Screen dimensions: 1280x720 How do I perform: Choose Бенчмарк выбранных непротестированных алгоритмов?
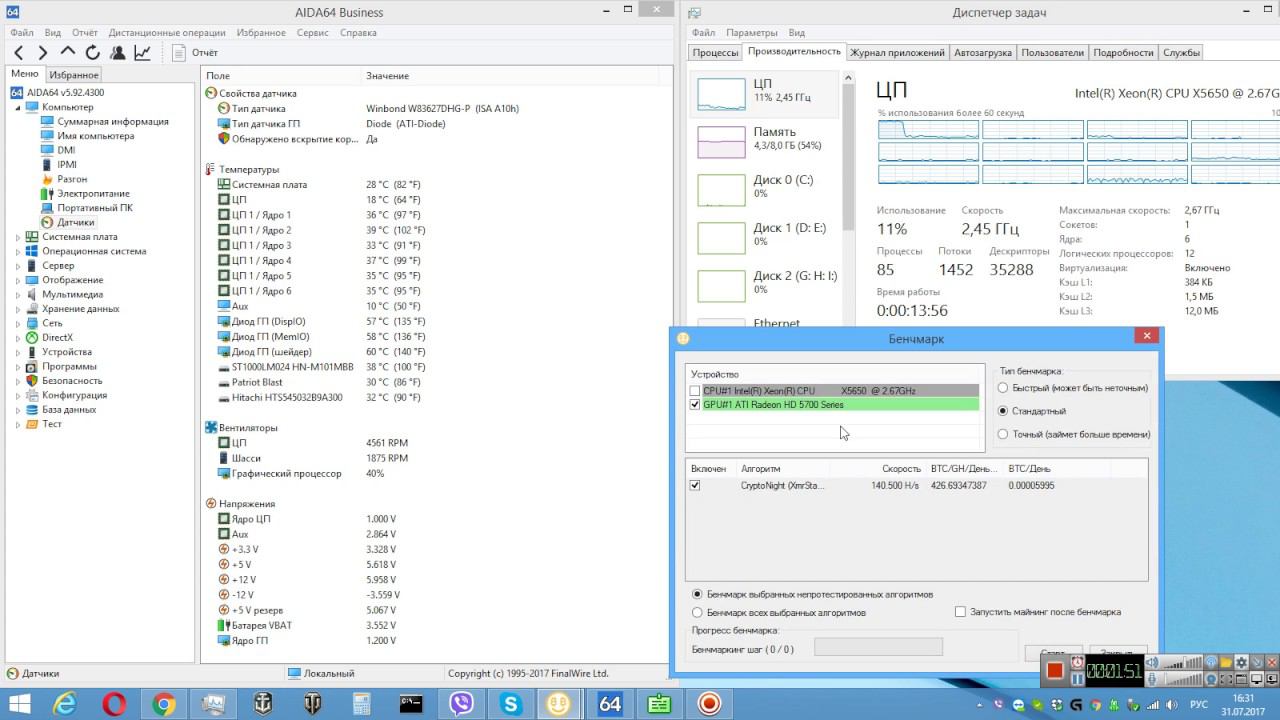click(x=697, y=594)
